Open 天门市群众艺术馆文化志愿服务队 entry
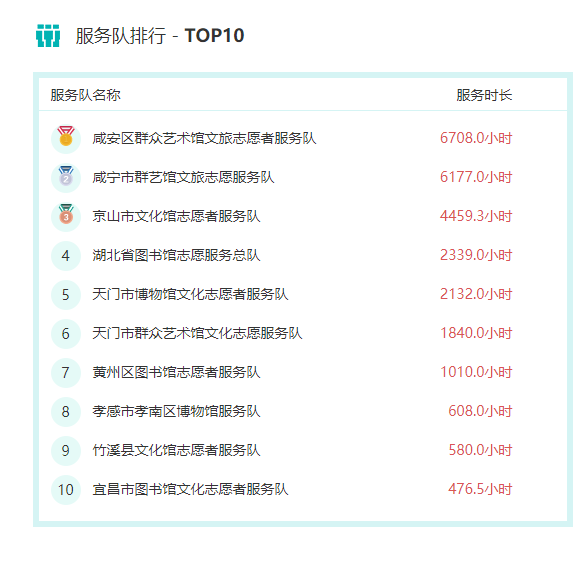Viewport: 583px width, 562px height. pos(197,333)
